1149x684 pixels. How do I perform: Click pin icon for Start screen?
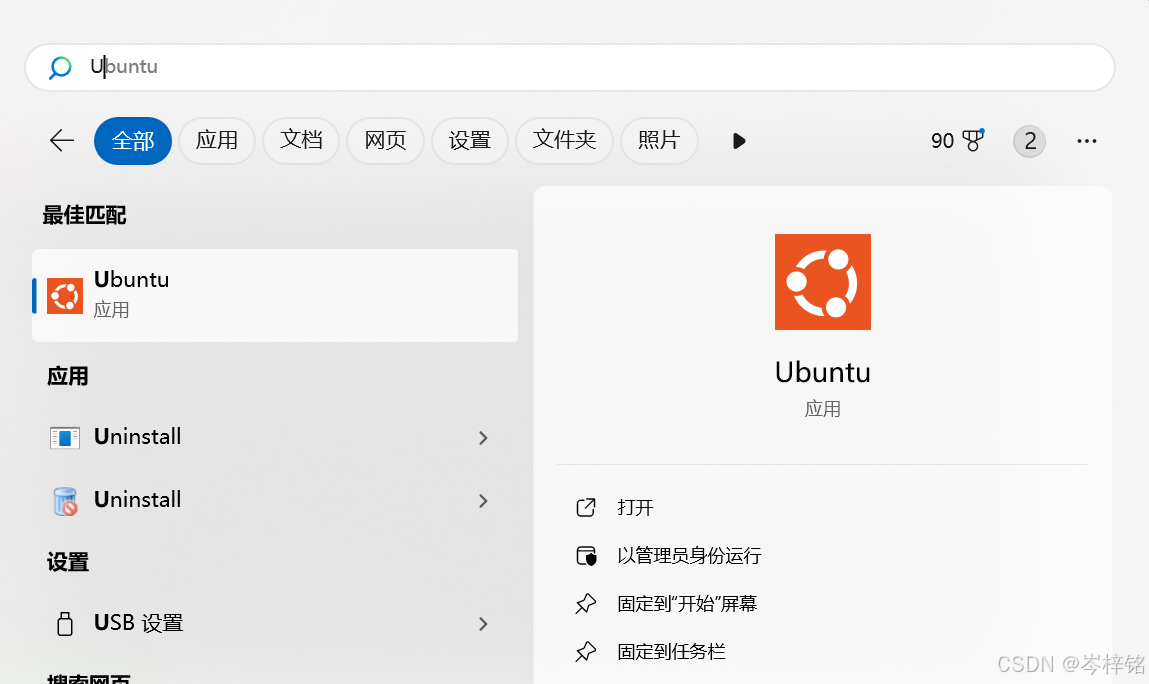[x=585, y=604]
